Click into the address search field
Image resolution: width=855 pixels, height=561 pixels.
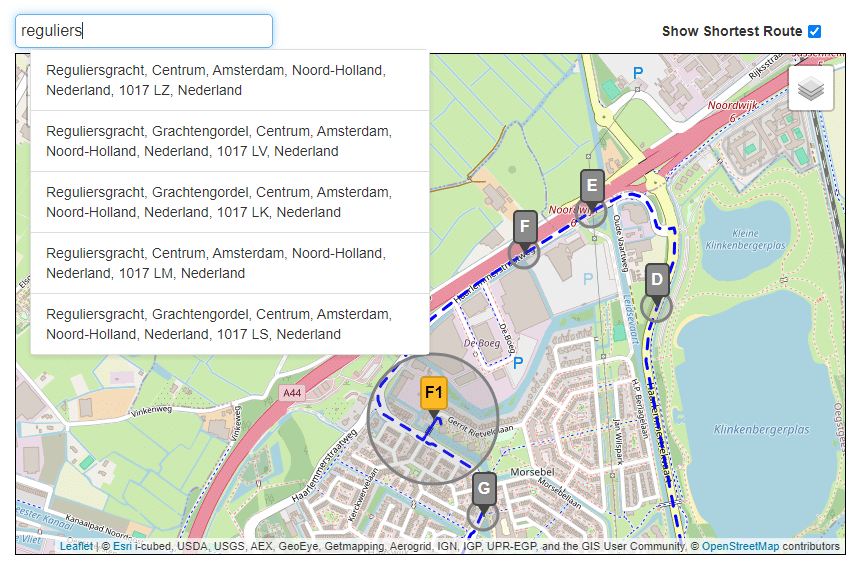point(144,31)
